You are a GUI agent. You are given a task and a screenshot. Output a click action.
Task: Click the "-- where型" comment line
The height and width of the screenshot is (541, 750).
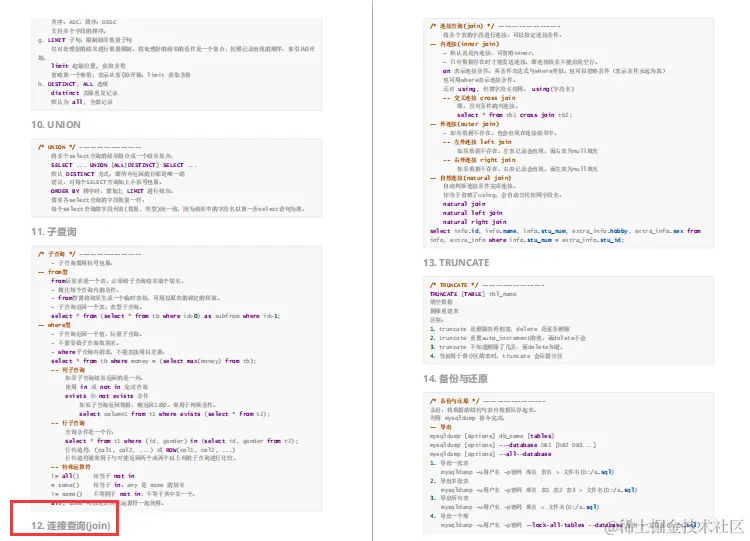click(x=55, y=325)
